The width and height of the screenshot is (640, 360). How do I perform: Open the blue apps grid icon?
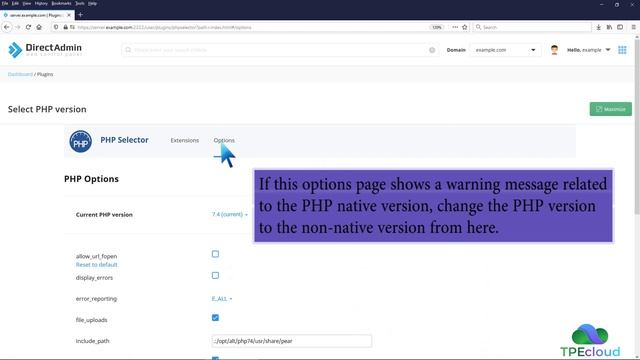tap(622, 50)
